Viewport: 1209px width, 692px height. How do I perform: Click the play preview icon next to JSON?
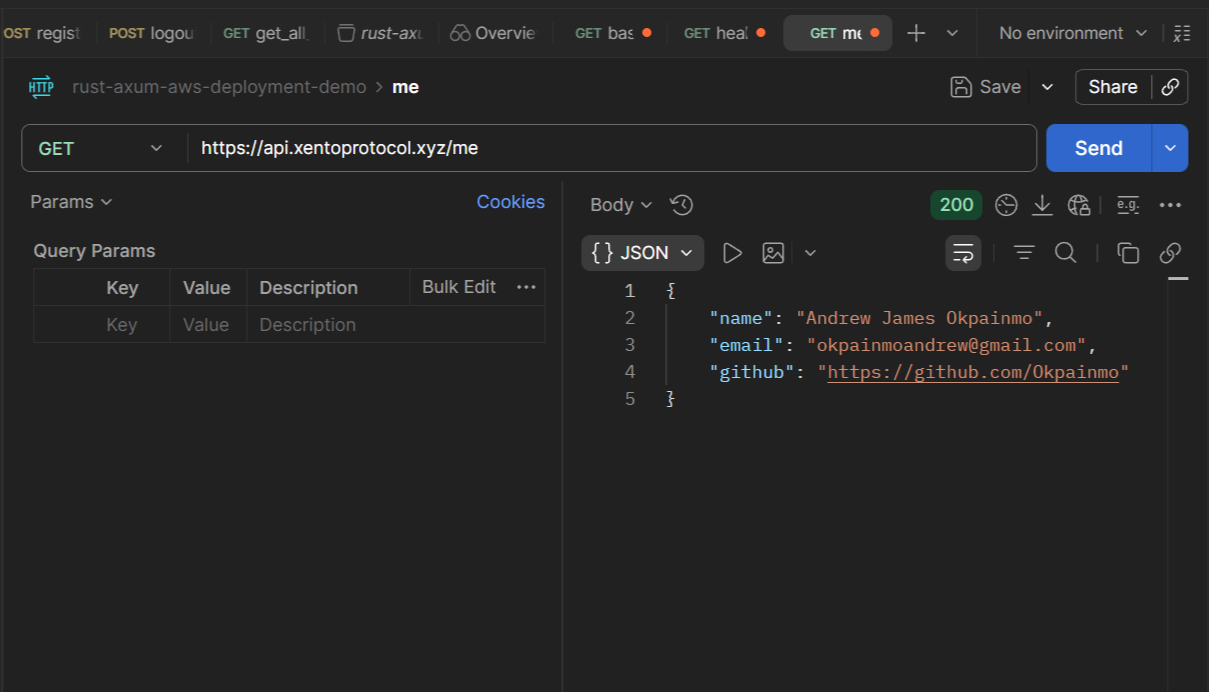tap(732, 253)
